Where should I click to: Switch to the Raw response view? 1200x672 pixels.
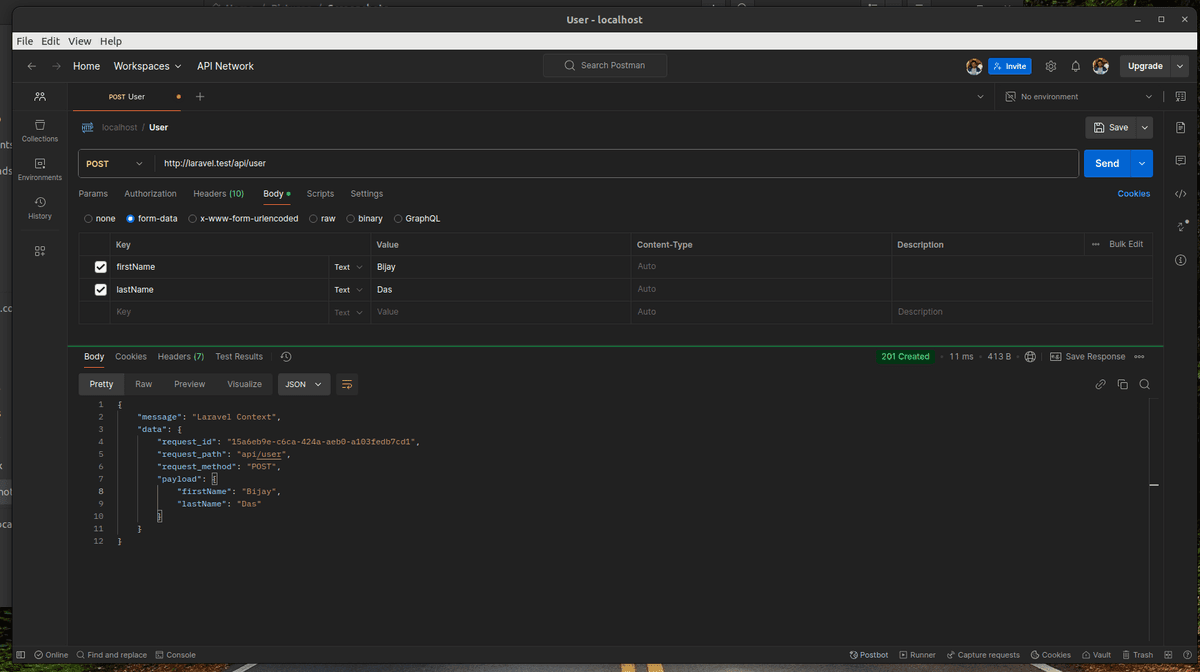tap(143, 383)
